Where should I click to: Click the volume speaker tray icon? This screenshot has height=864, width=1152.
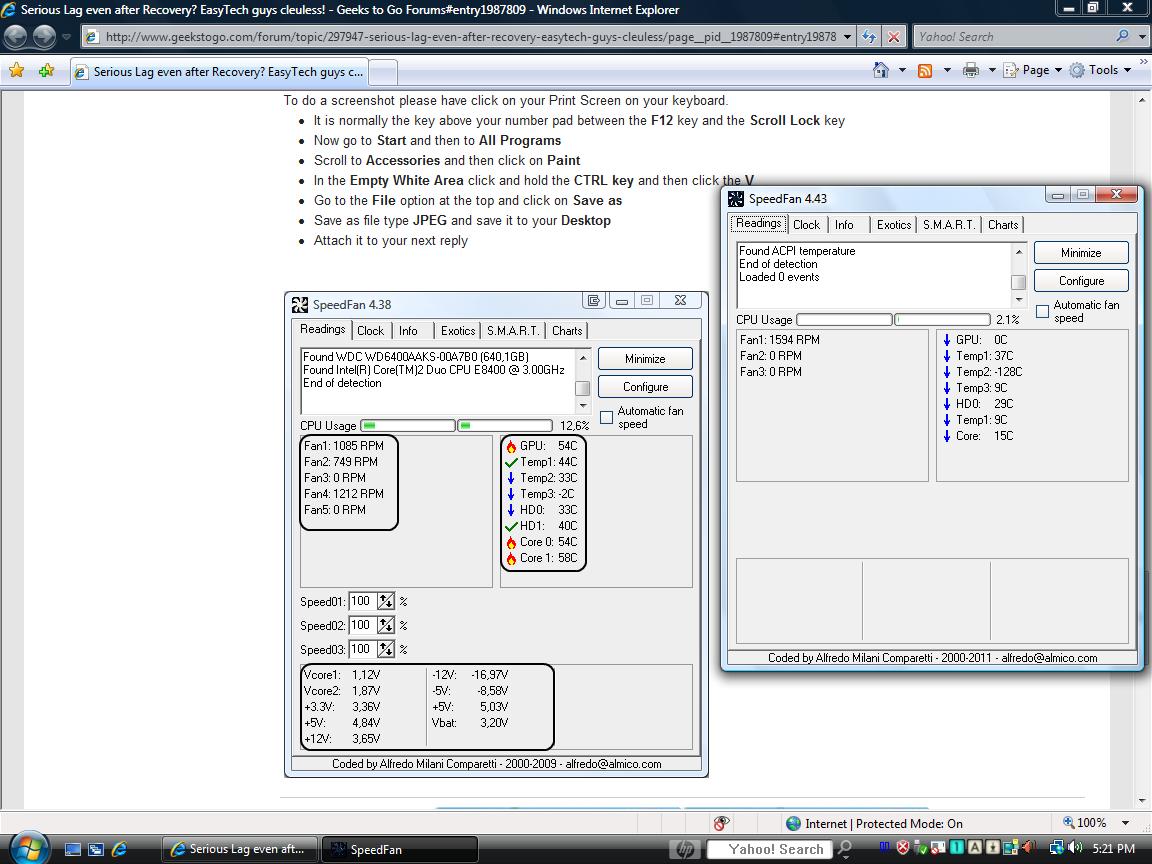[1075, 848]
